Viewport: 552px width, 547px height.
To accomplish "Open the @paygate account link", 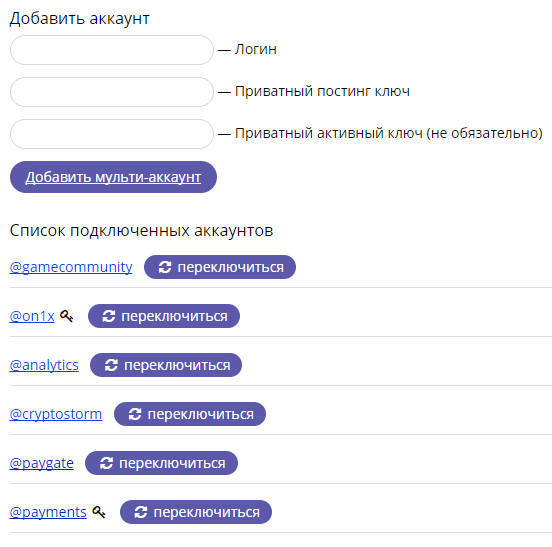I will point(42,463).
